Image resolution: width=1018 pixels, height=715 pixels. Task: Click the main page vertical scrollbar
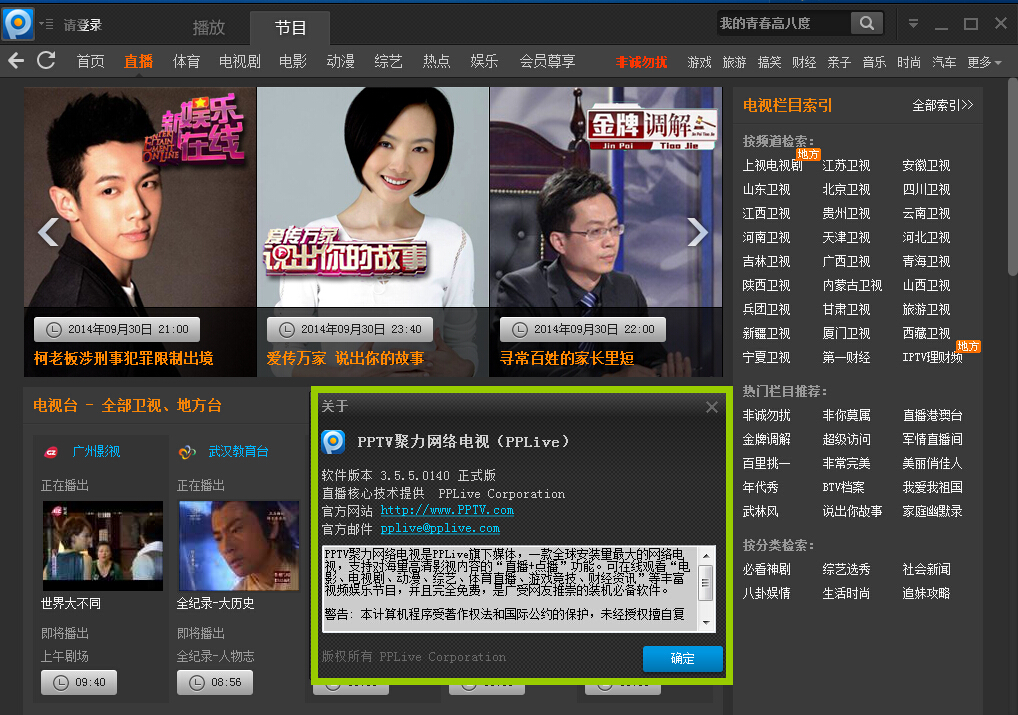[x=1013, y=177]
